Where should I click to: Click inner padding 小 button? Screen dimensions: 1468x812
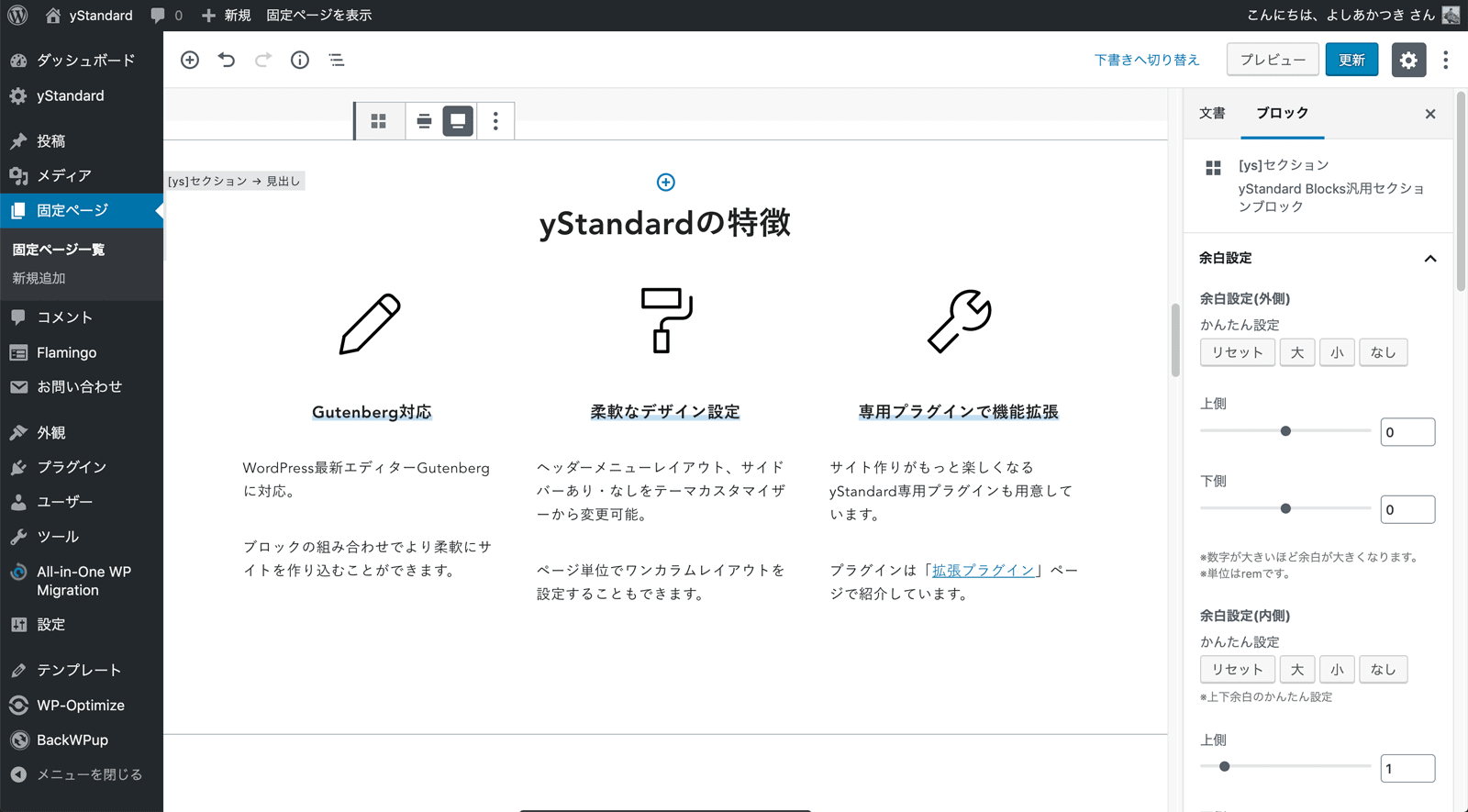(x=1337, y=670)
